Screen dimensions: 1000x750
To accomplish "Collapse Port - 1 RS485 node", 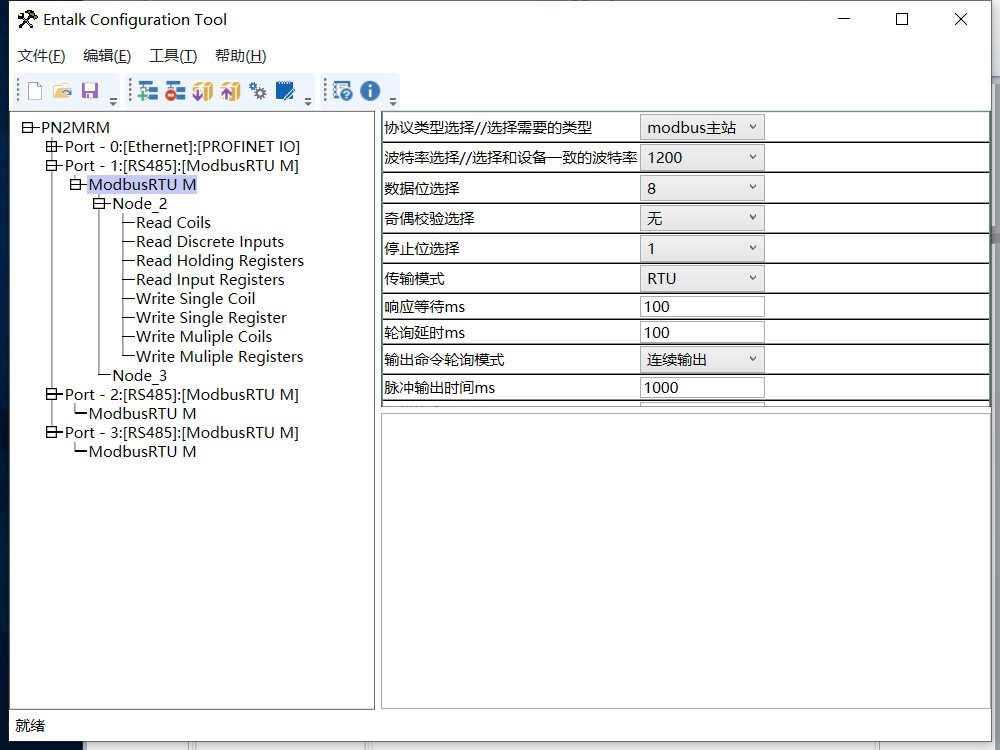I will click(52, 166).
